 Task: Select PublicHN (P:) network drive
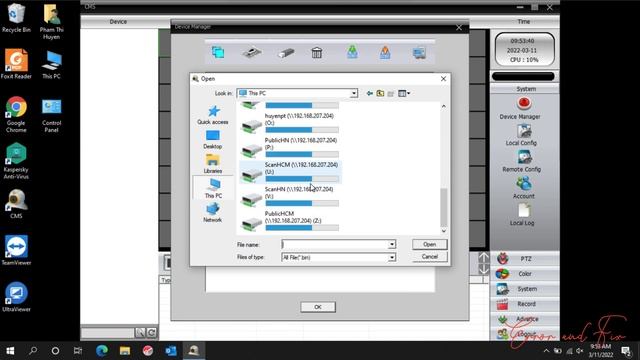point(290,147)
